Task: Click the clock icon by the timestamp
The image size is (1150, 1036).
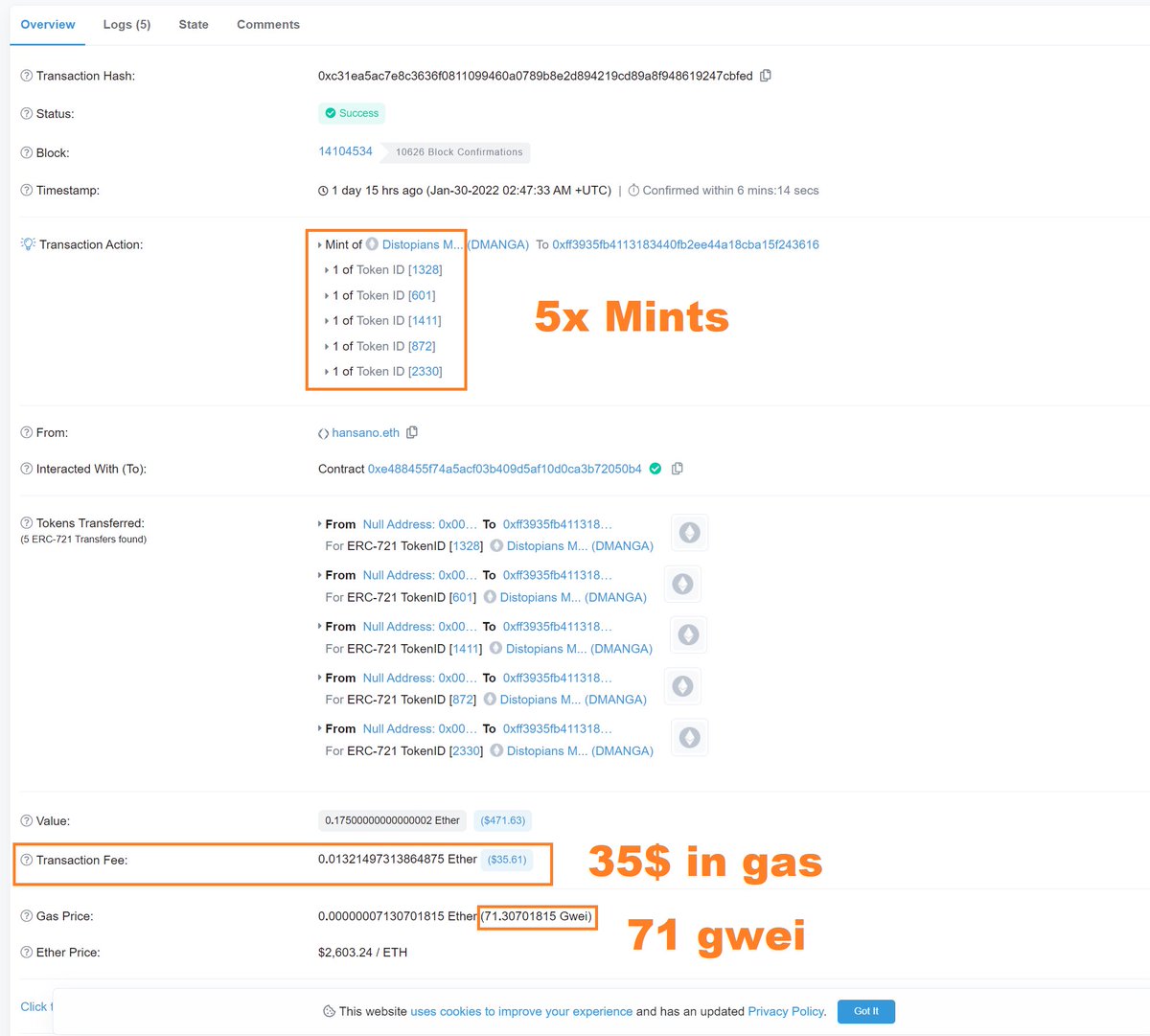Action: (323, 191)
